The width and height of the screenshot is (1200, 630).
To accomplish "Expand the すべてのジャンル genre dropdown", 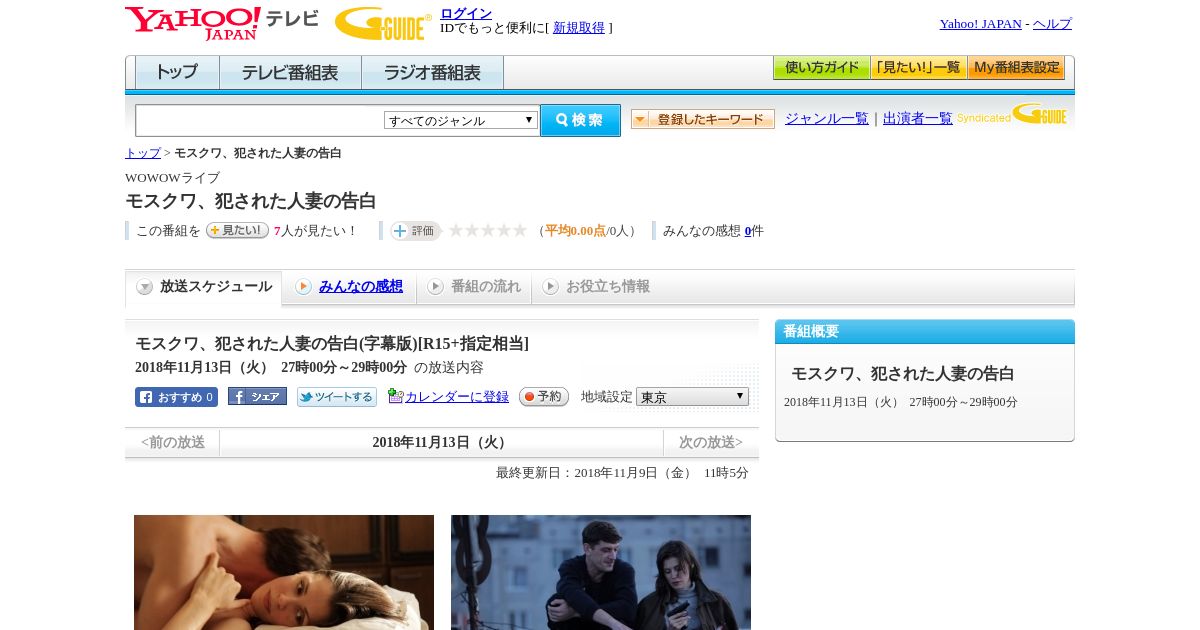I will pyautogui.click(x=461, y=120).
